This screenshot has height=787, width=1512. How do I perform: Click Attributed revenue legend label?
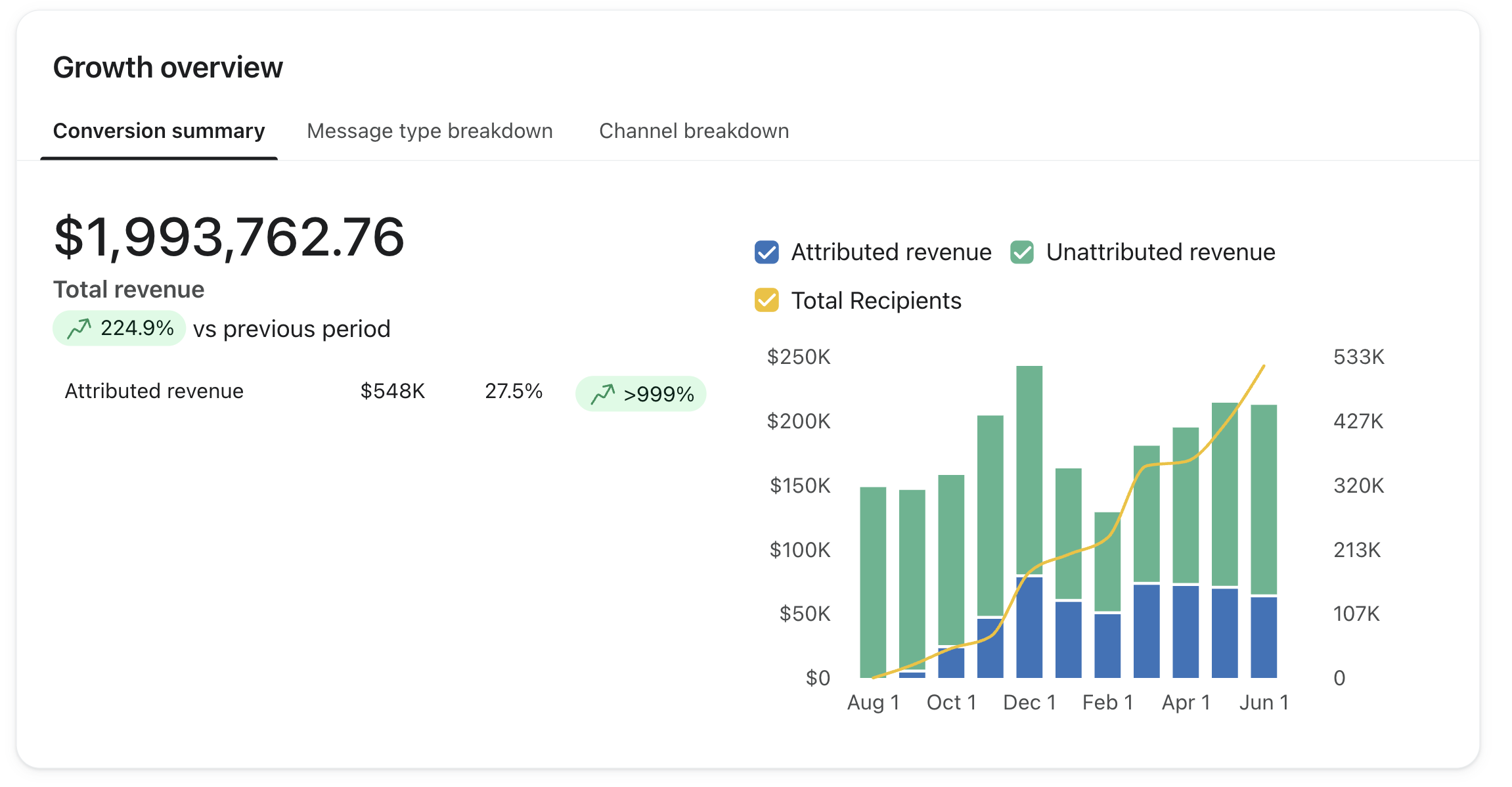(891, 252)
